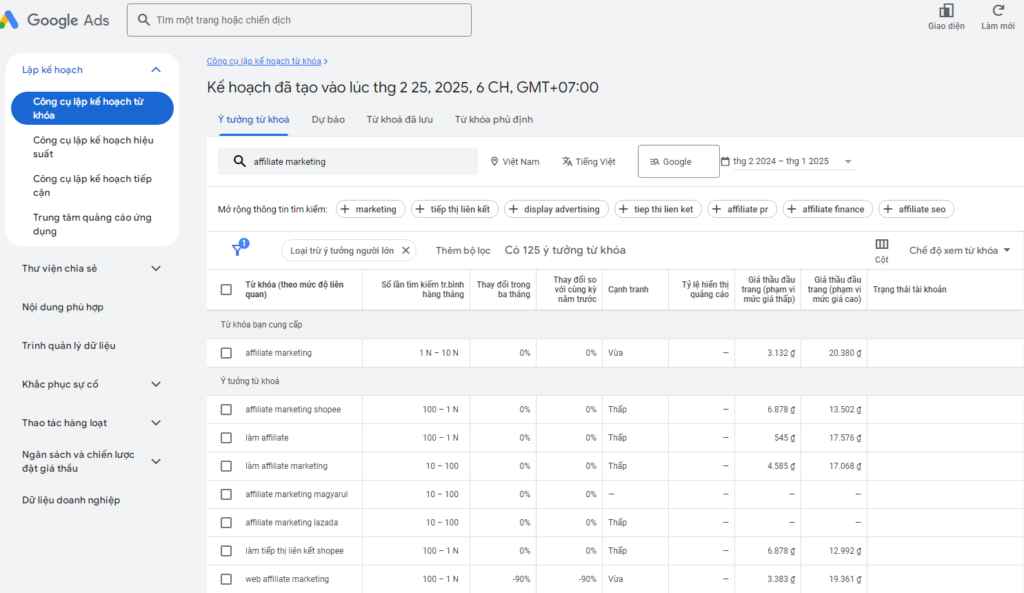This screenshot has width=1024, height=593.
Task: Click the Tiếng Việt language icon
Action: tap(567, 161)
